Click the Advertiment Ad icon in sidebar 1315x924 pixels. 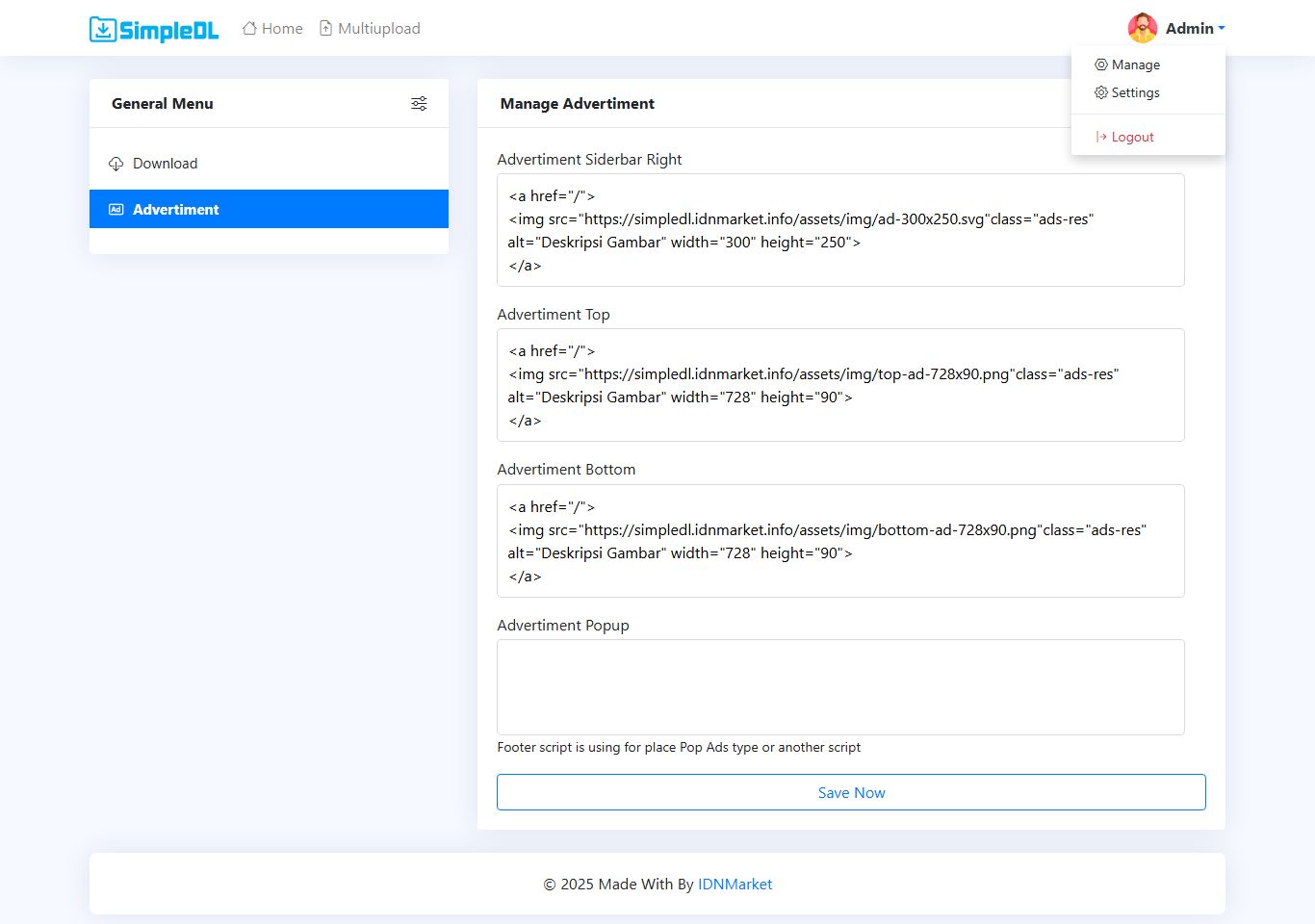[x=116, y=210]
